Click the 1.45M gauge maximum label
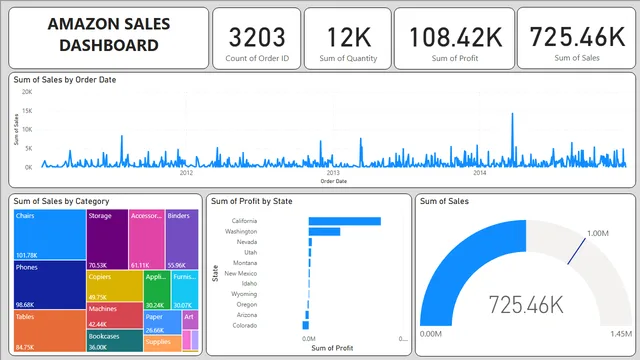This screenshot has height=360, width=640. pyautogui.click(x=621, y=334)
